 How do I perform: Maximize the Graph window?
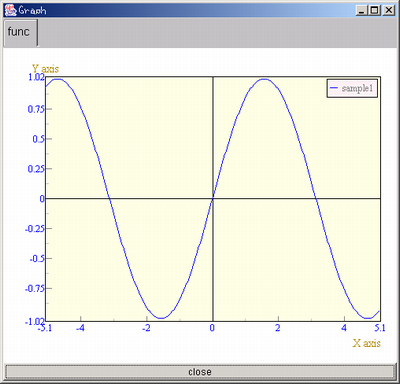(375, 10)
